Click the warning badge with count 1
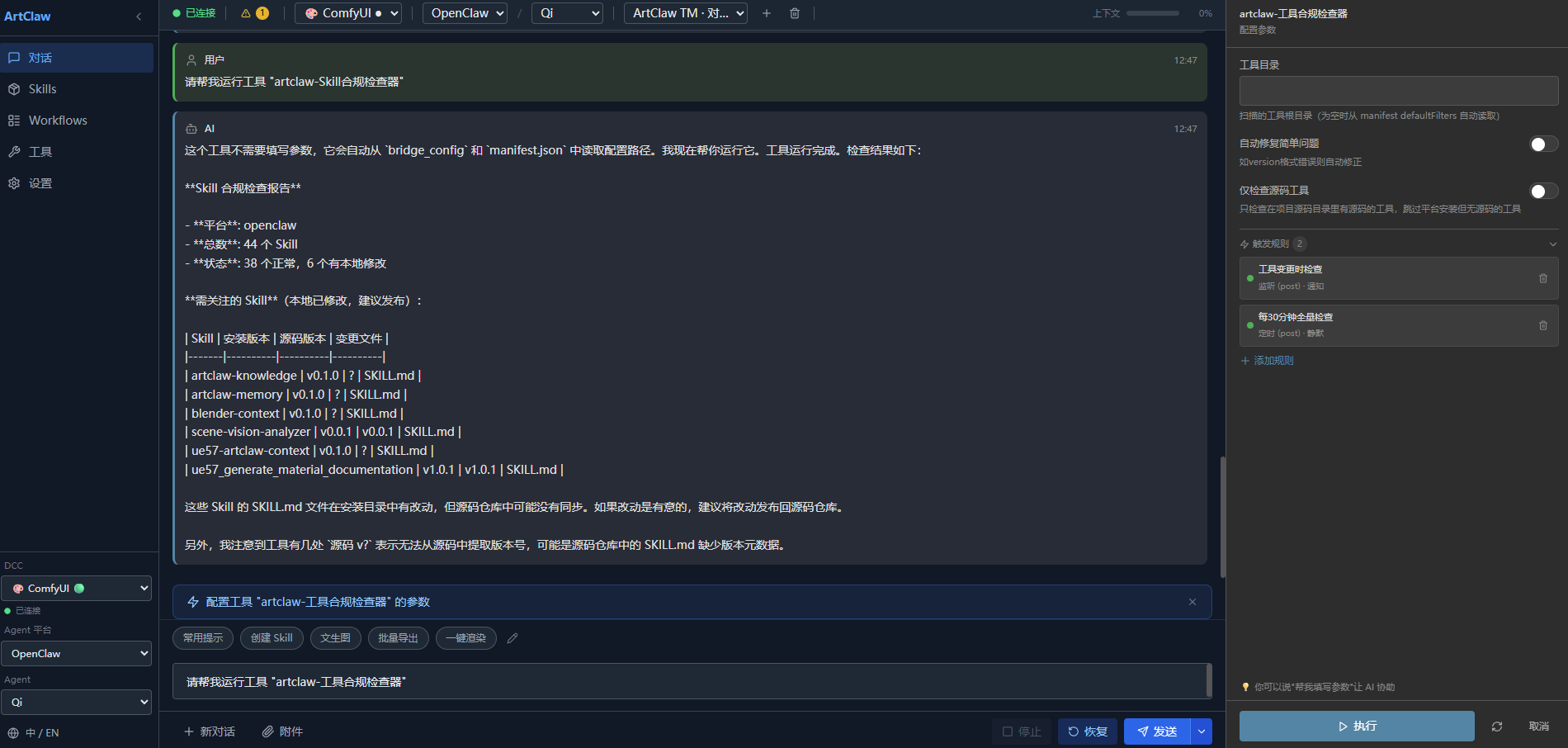The image size is (1568, 748). (255, 13)
